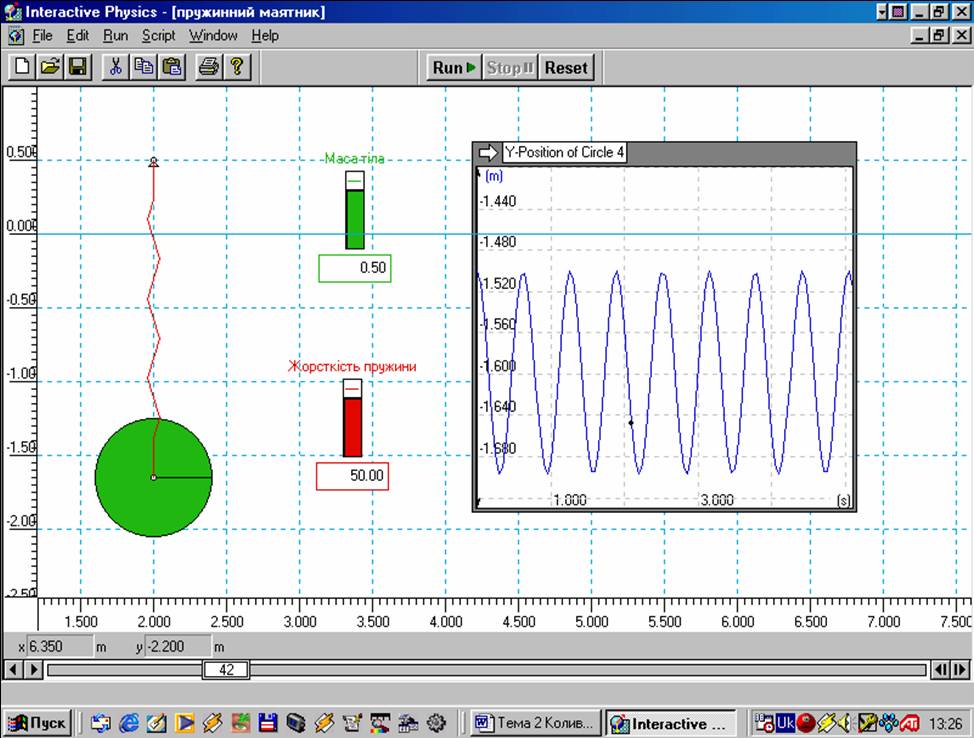Open the blue floppy disk quick launch icon
Viewport: 974px width, 738px height.
pos(268,722)
